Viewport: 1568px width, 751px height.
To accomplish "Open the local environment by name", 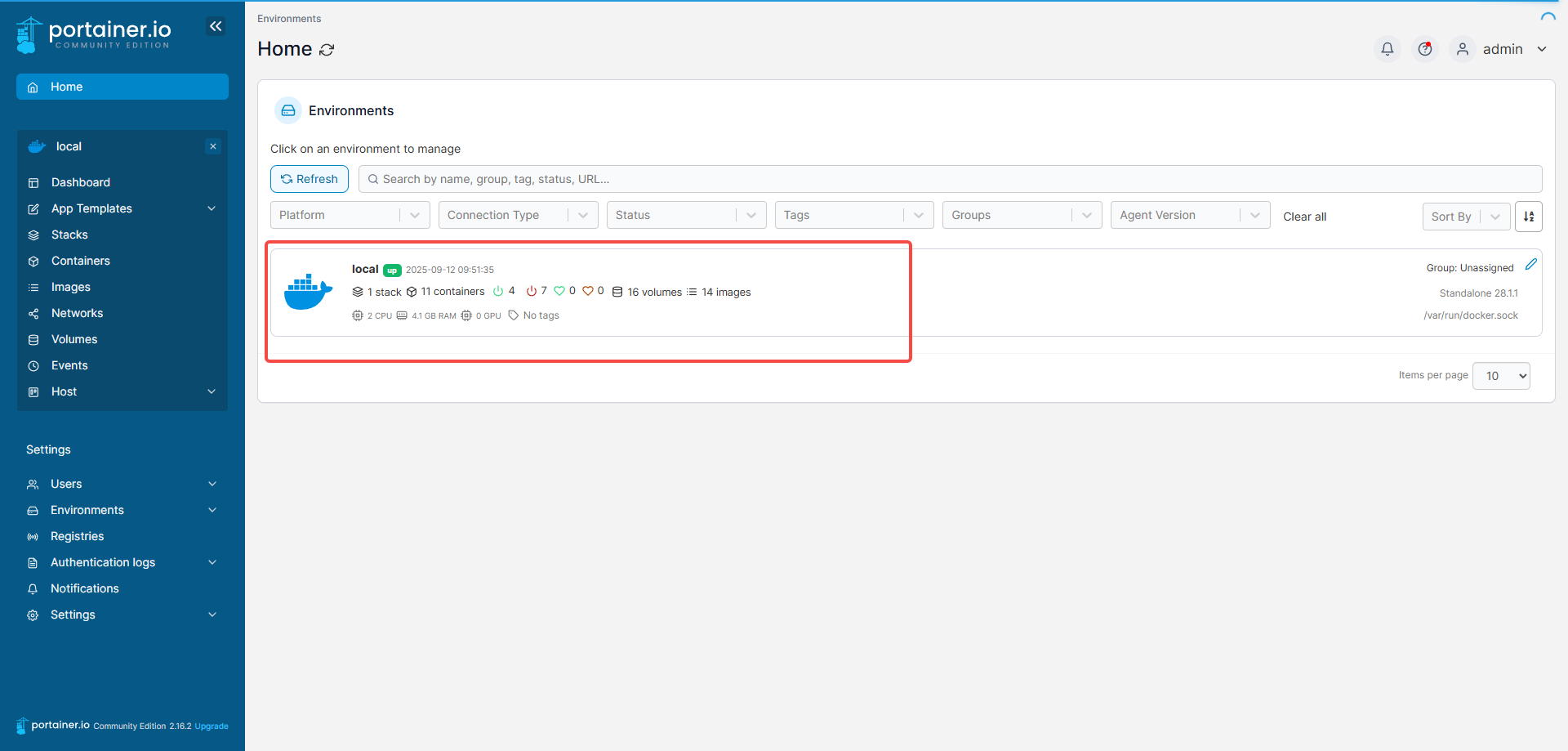I will [x=365, y=269].
